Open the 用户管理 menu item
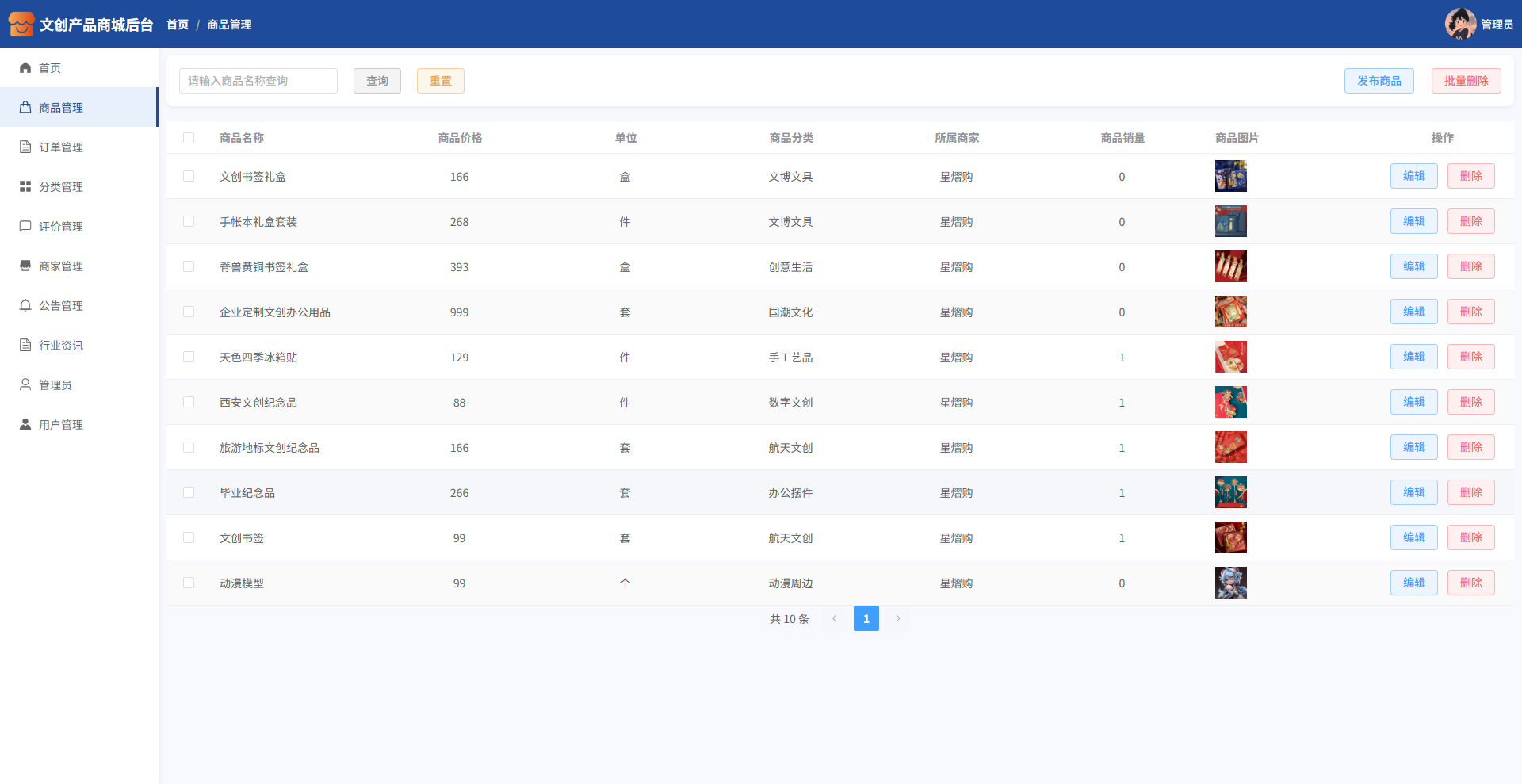1522x784 pixels. tap(61, 425)
